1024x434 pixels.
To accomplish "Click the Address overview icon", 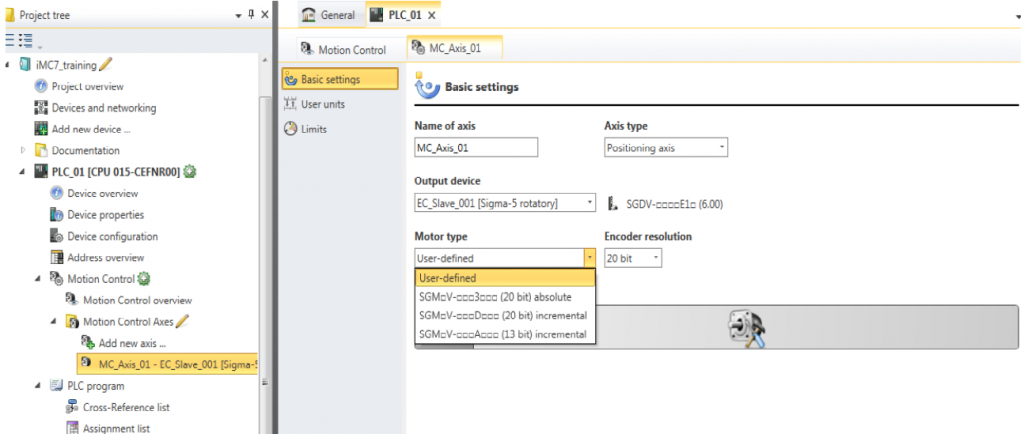I will pos(57,257).
